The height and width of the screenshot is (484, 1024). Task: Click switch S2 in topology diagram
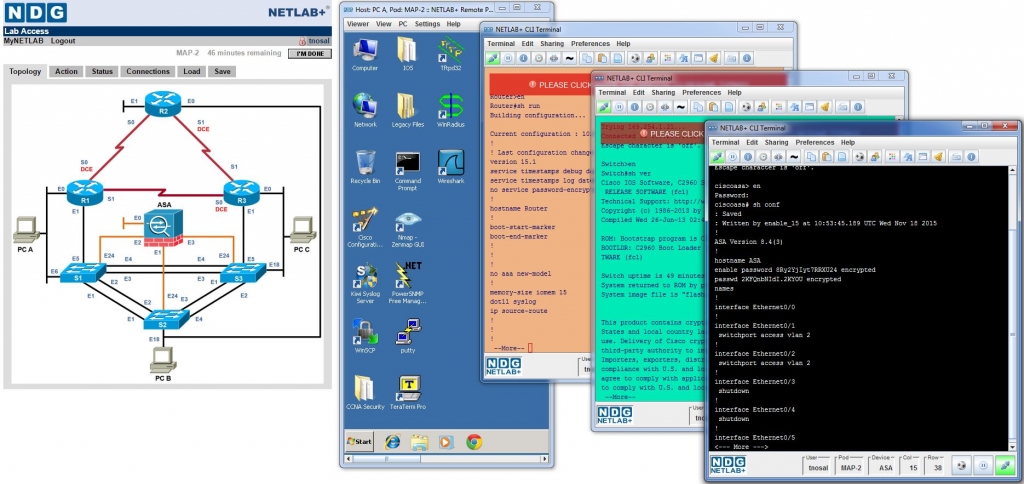(166, 319)
